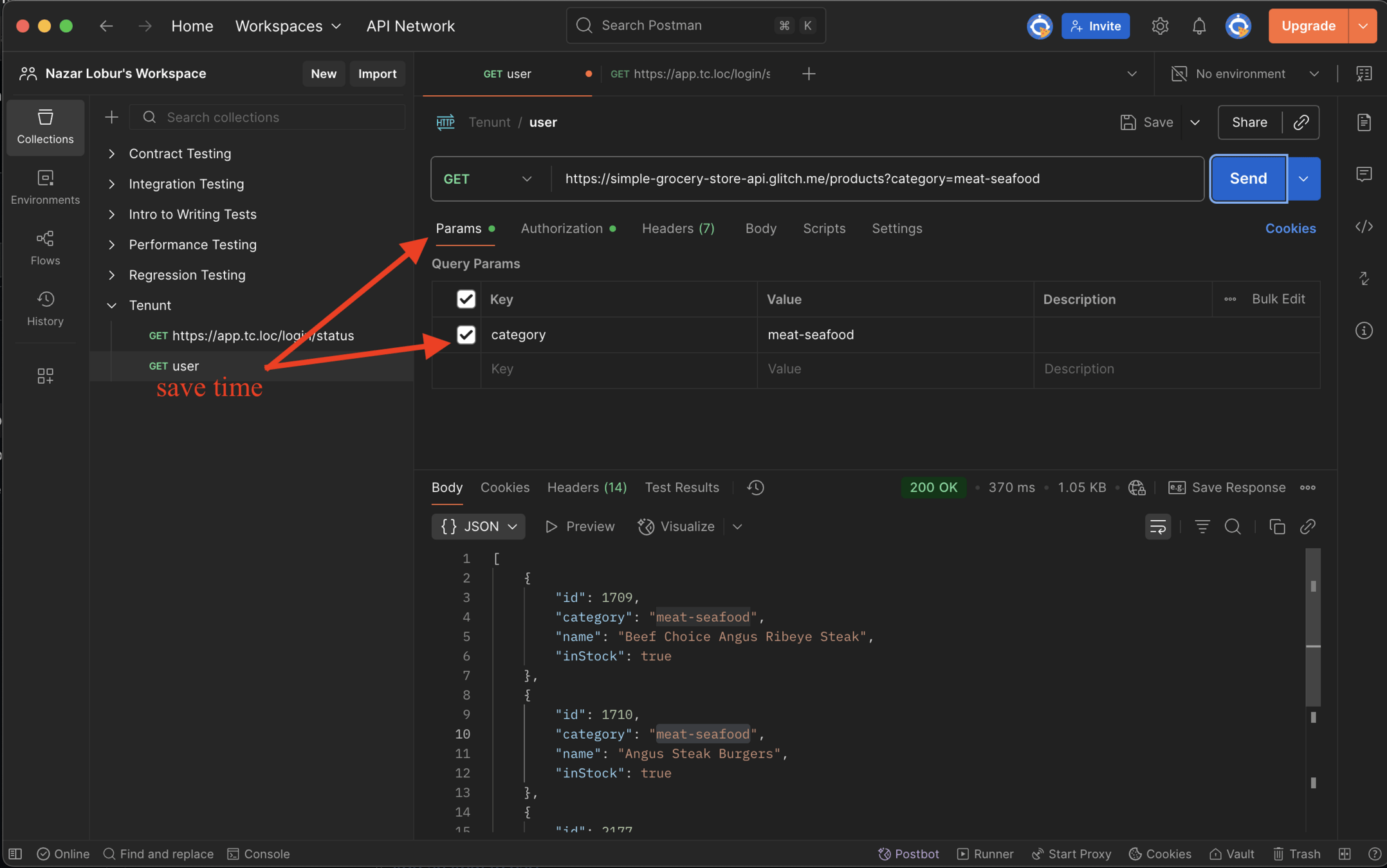Toggle the word wrap icon in response
This screenshot has height=868, width=1387.
1157,527
